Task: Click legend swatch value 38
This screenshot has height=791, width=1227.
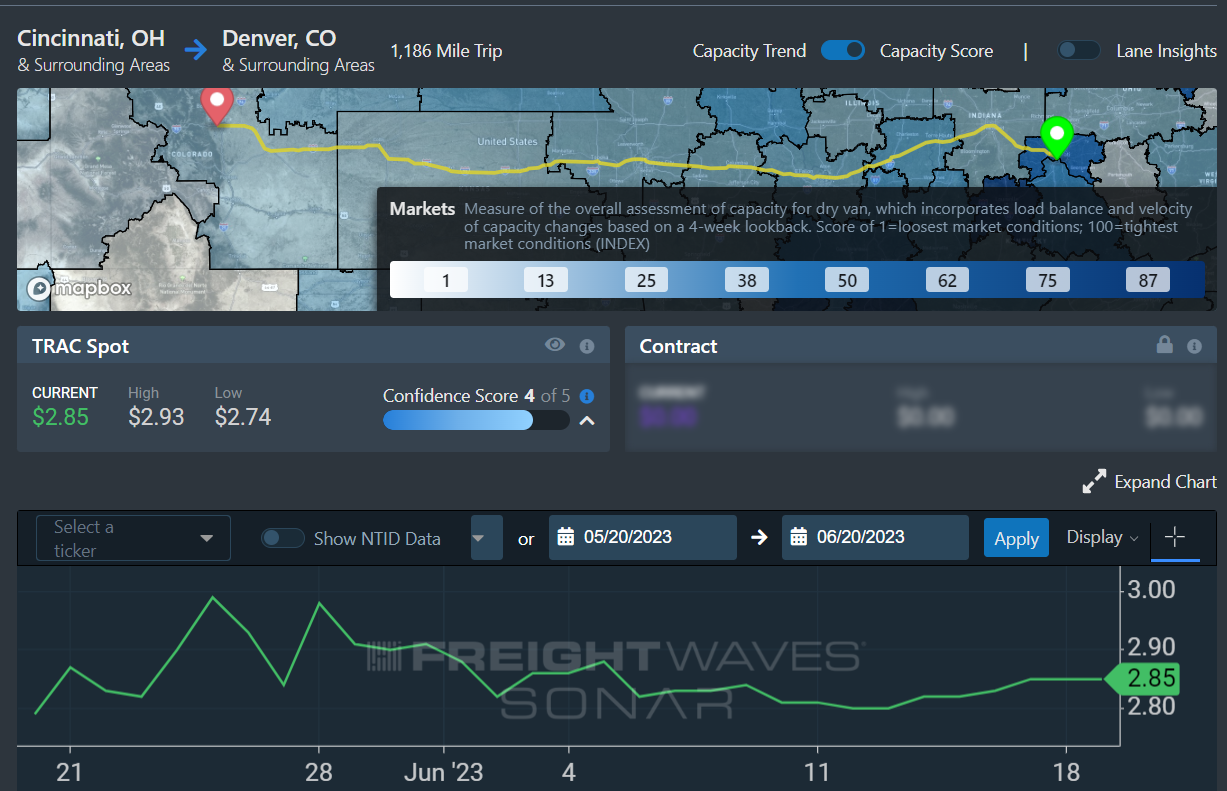Action: click(747, 280)
